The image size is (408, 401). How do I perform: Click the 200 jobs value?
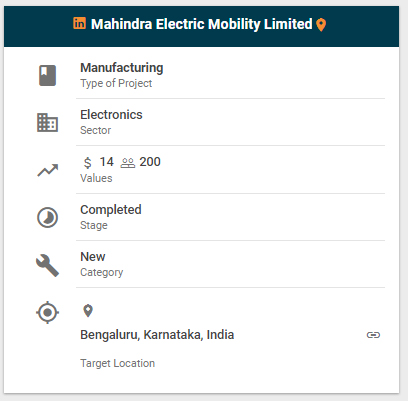click(150, 162)
